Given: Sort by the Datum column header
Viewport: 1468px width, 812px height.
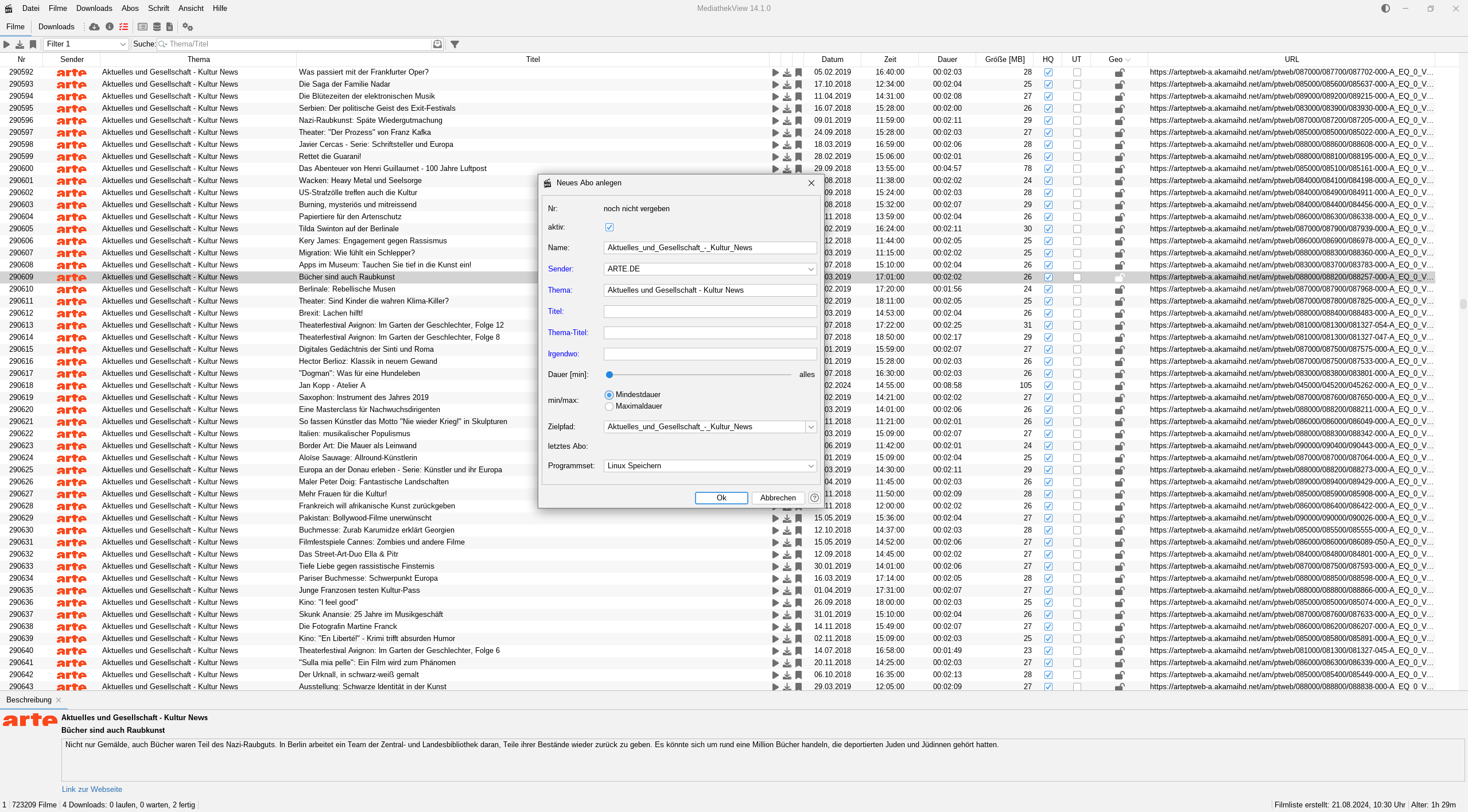Looking at the screenshot, I should (832, 60).
